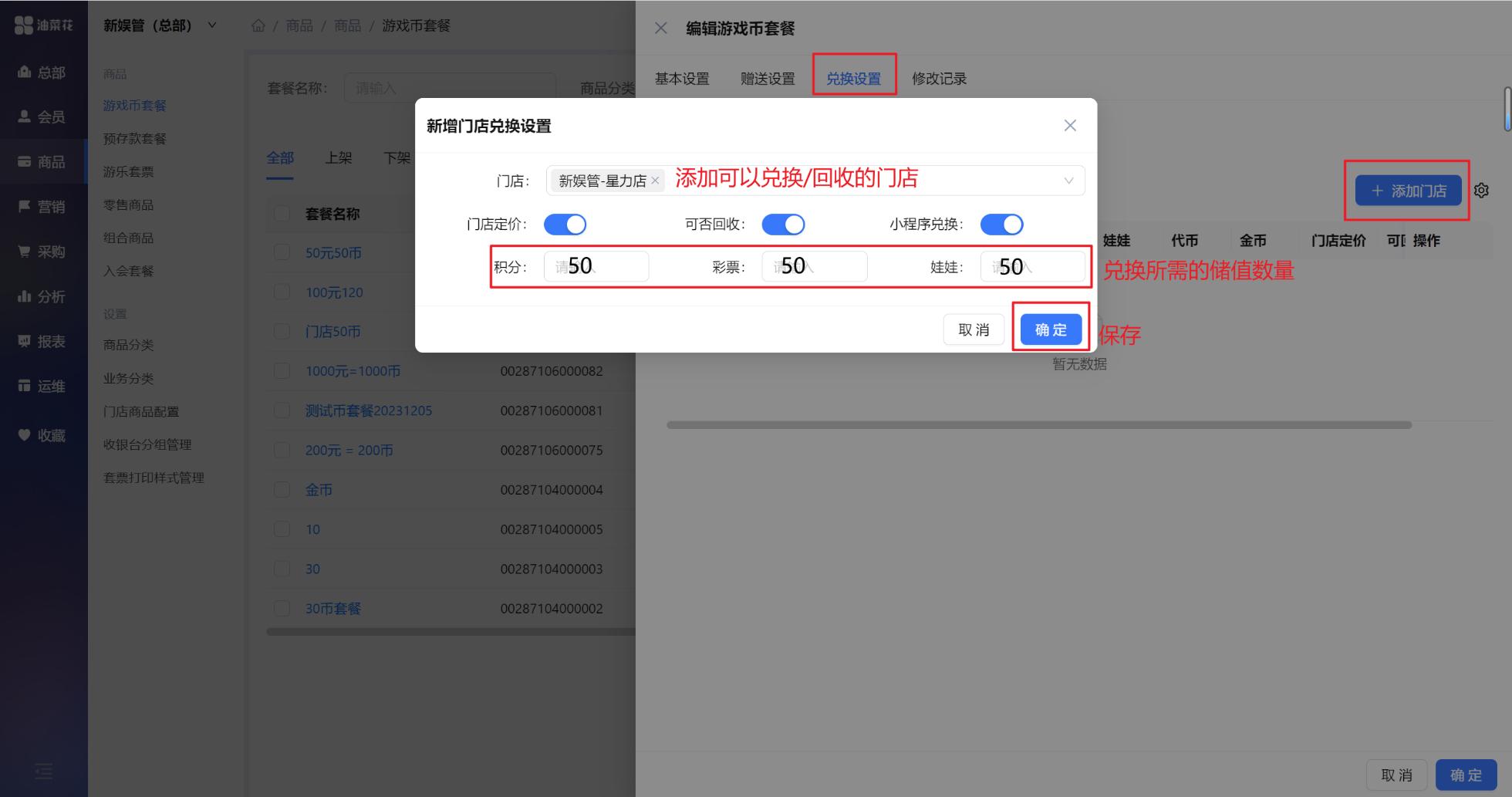This screenshot has height=797, width=1512.
Task: Select the 下架 list tab
Action: pyautogui.click(x=397, y=158)
